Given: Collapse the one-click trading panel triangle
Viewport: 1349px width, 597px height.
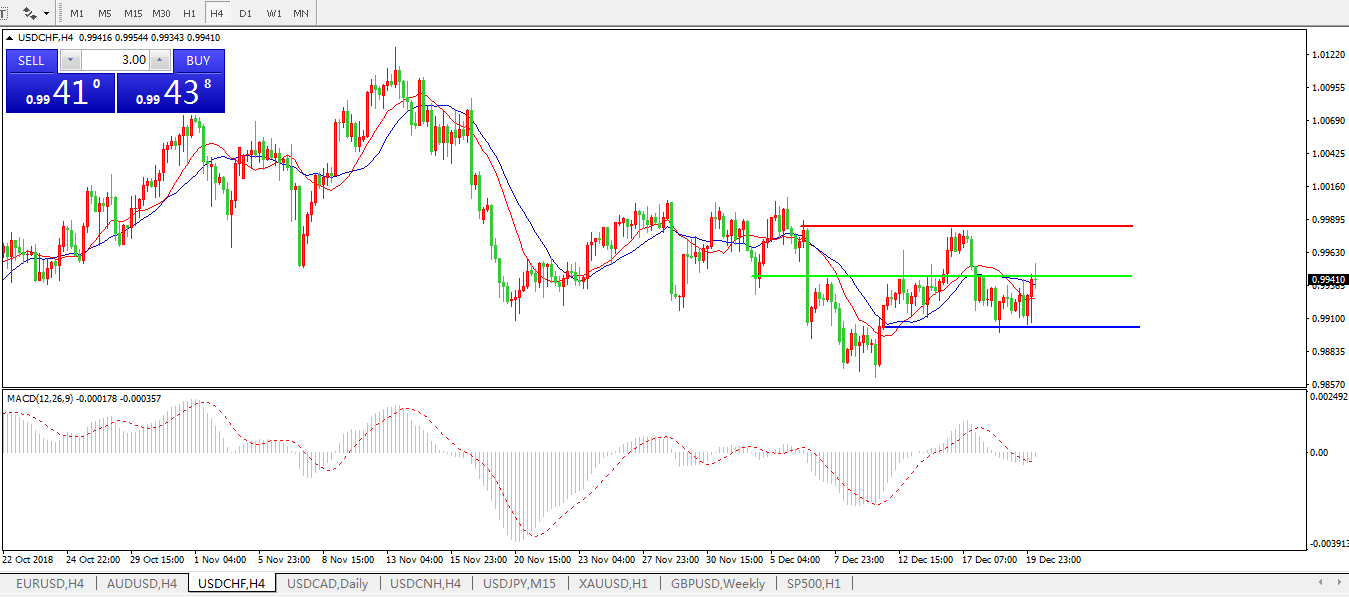Looking at the screenshot, I should (10, 38).
